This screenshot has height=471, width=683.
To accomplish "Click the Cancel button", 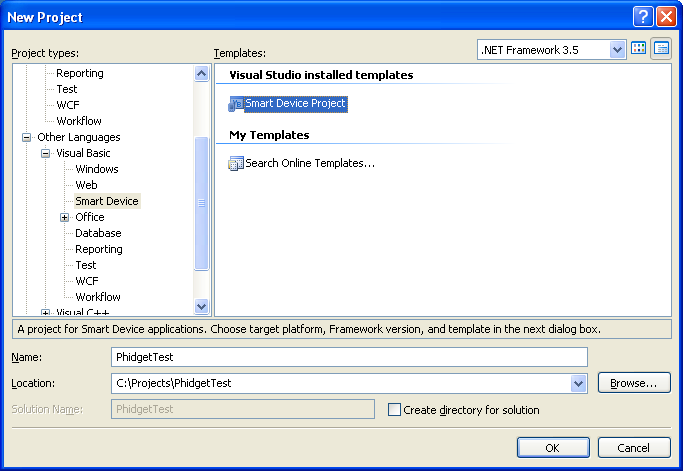I will point(633,448).
